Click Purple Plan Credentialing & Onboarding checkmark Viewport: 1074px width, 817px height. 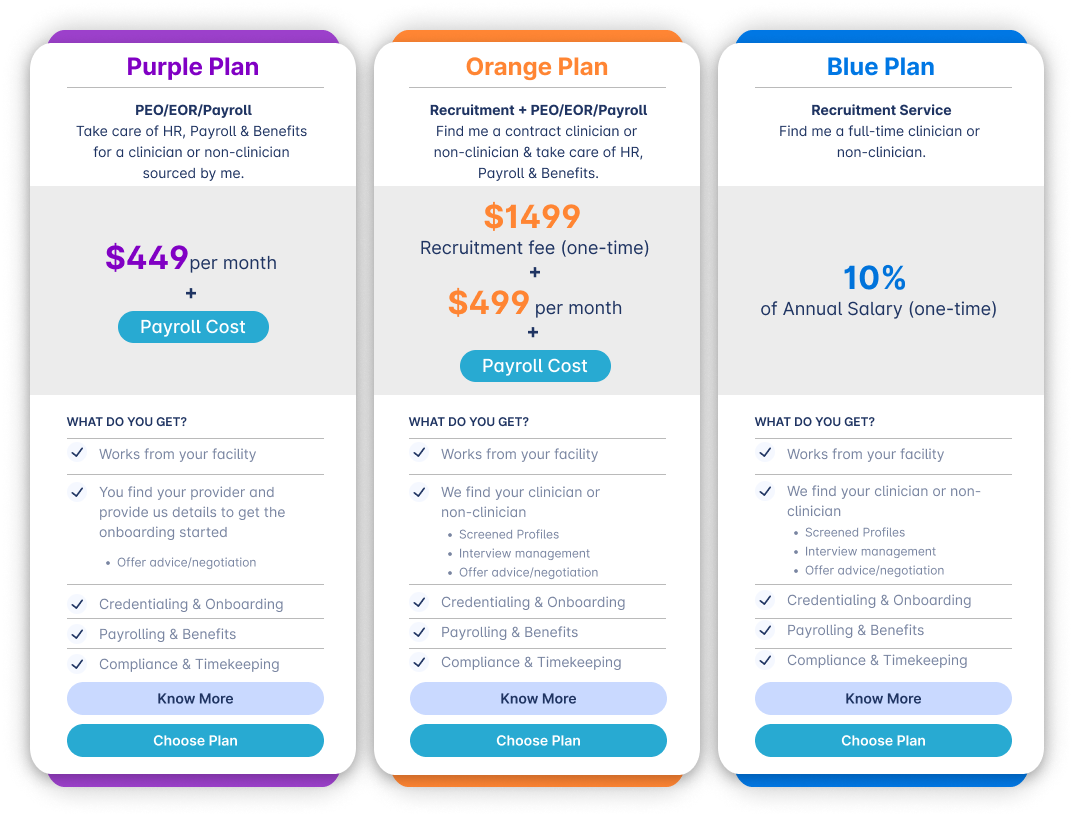pos(77,604)
